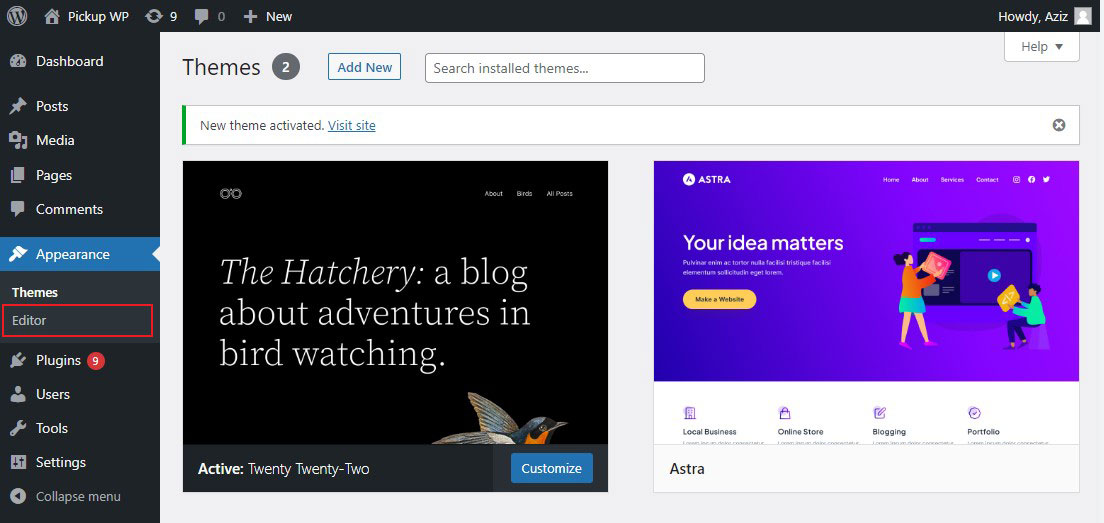The image size is (1104, 523).
Task: Click the Plugins plug icon
Action: pos(18,360)
